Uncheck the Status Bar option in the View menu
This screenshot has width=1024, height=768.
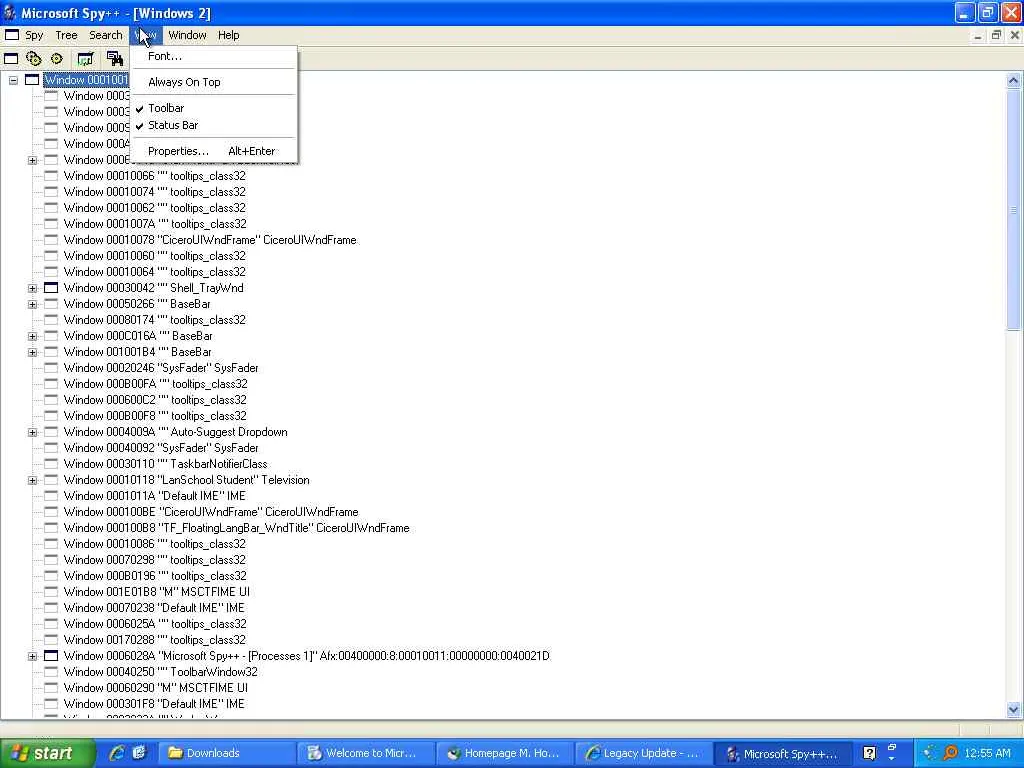tap(173, 125)
